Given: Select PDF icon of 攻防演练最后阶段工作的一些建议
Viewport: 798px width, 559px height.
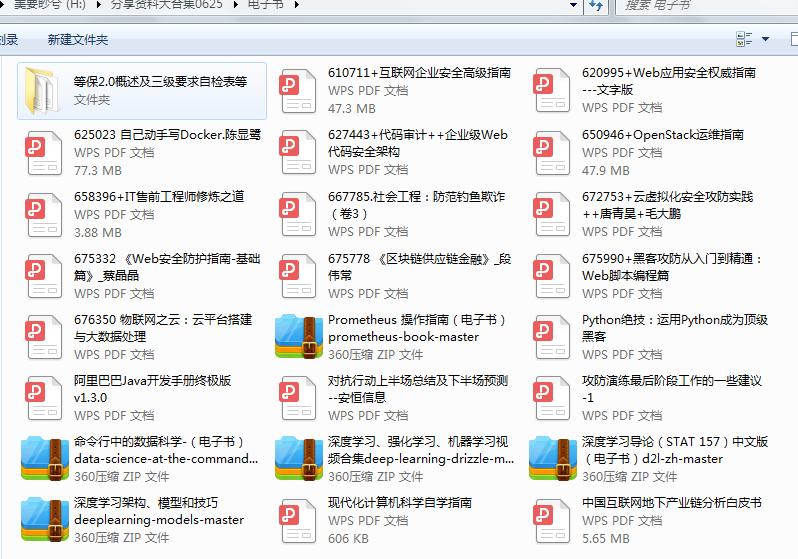Looking at the screenshot, I should [552, 398].
